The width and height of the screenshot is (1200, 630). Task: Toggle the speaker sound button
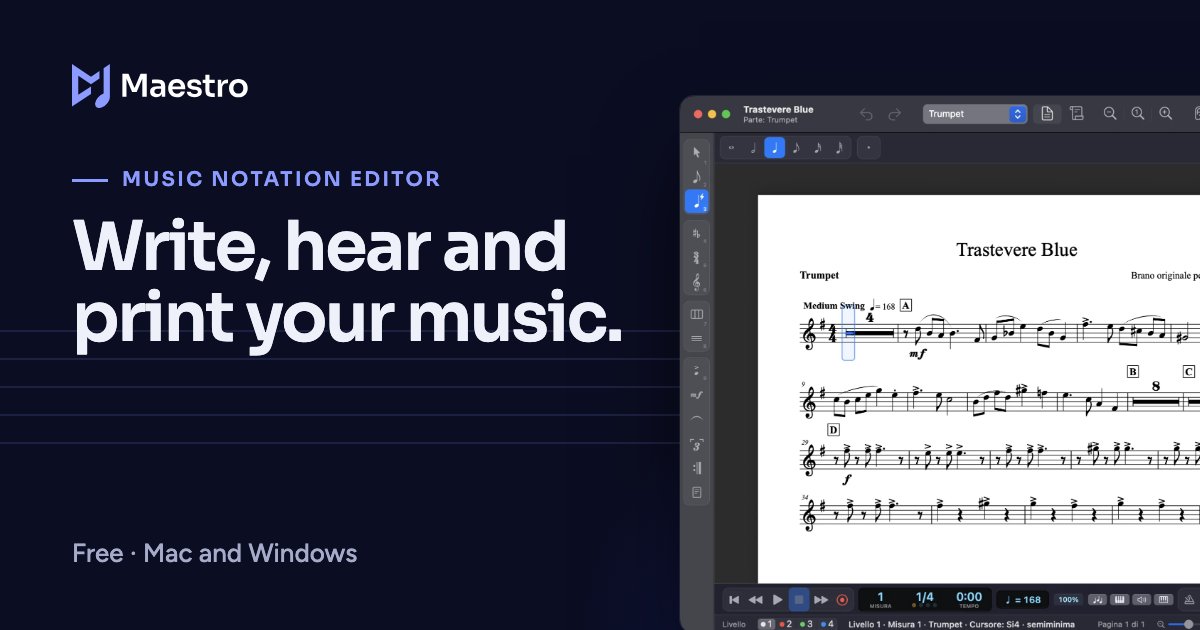click(x=1141, y=600)
